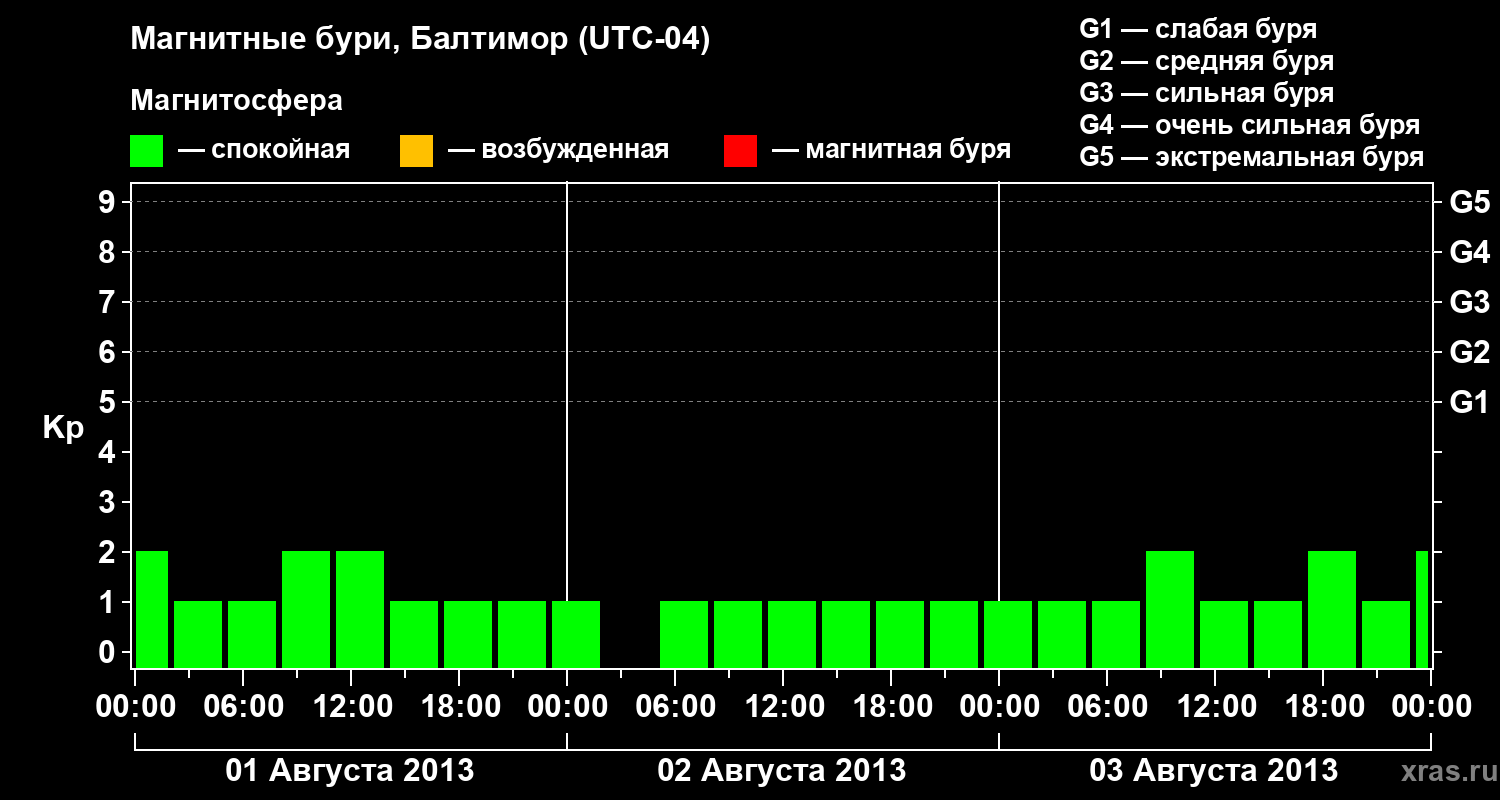Click the '01 Августа 2013' date label
Screen dimensions: 1500x800
pos(350,770)
